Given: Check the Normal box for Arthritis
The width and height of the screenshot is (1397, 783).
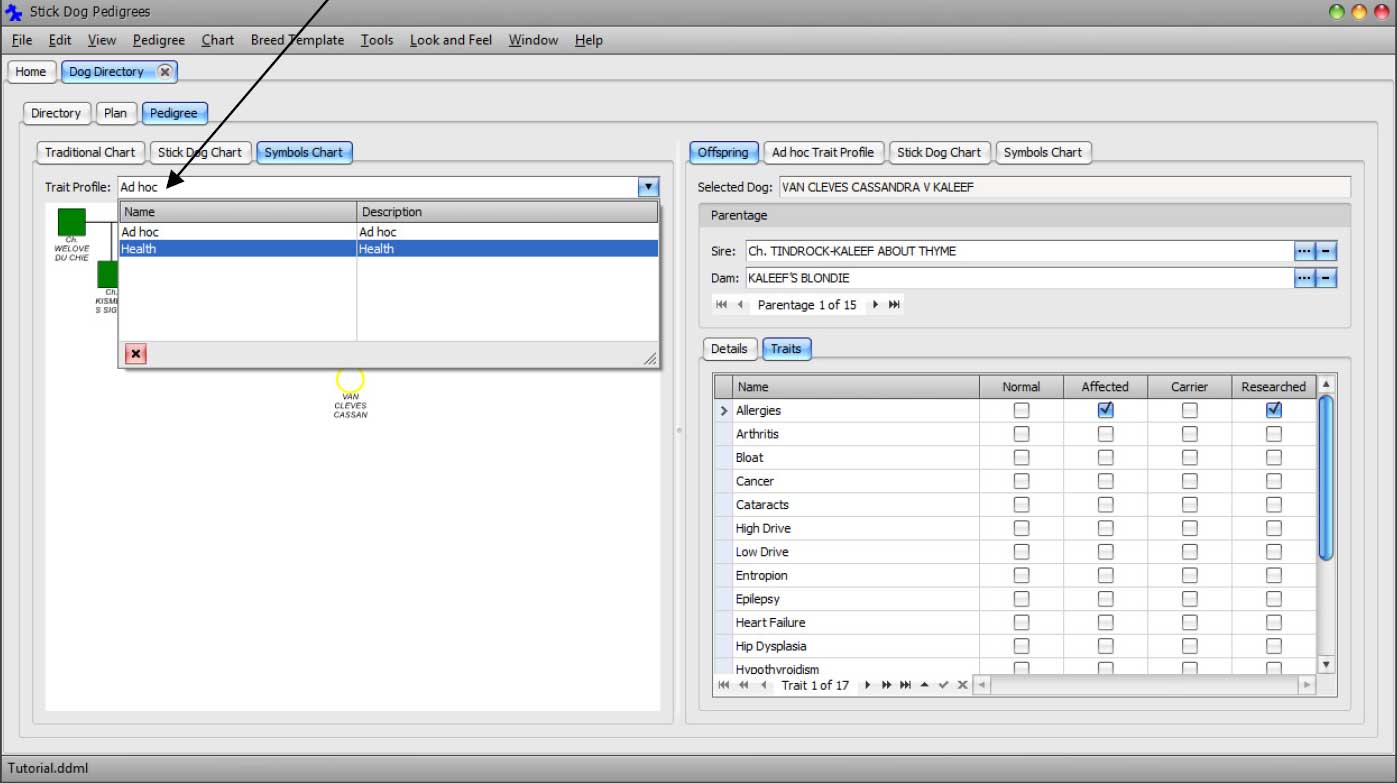Looking at the screenshot, I should pos(1021,434).
